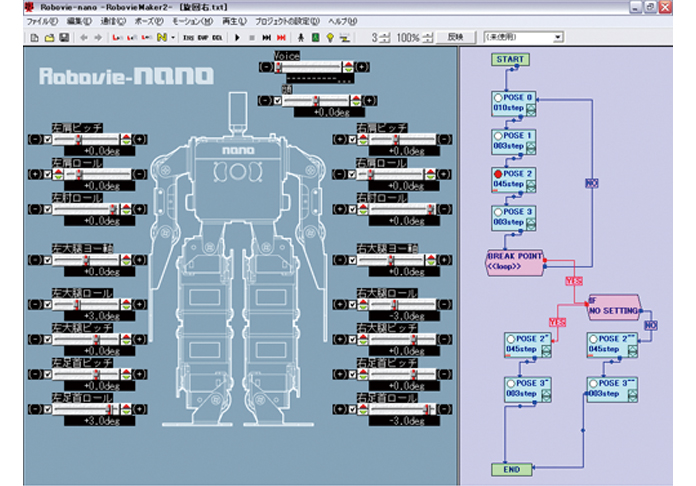Click the 右肘ロール slider thumb

[430, 209]
